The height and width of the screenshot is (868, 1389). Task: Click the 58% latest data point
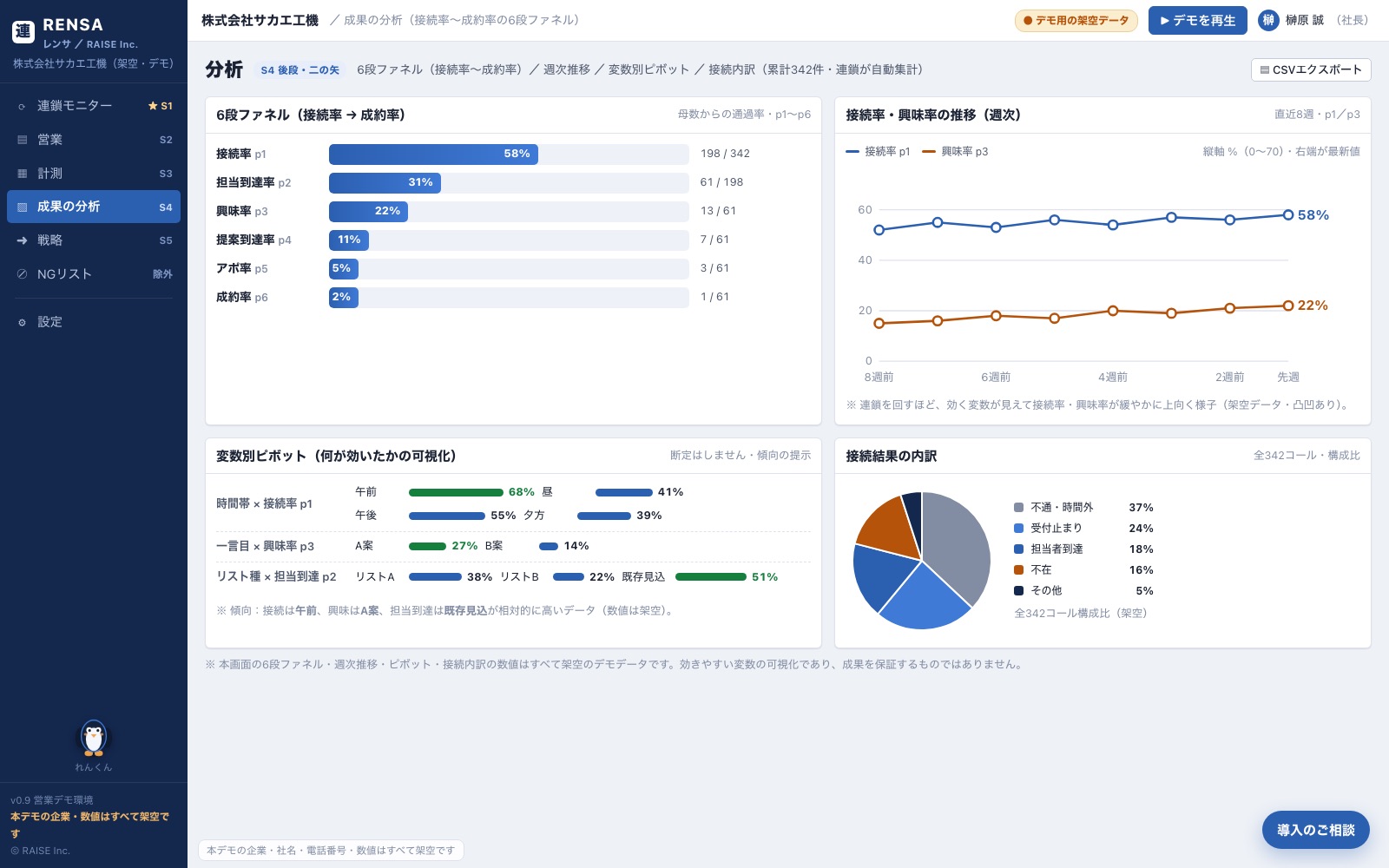point(1288,214)
